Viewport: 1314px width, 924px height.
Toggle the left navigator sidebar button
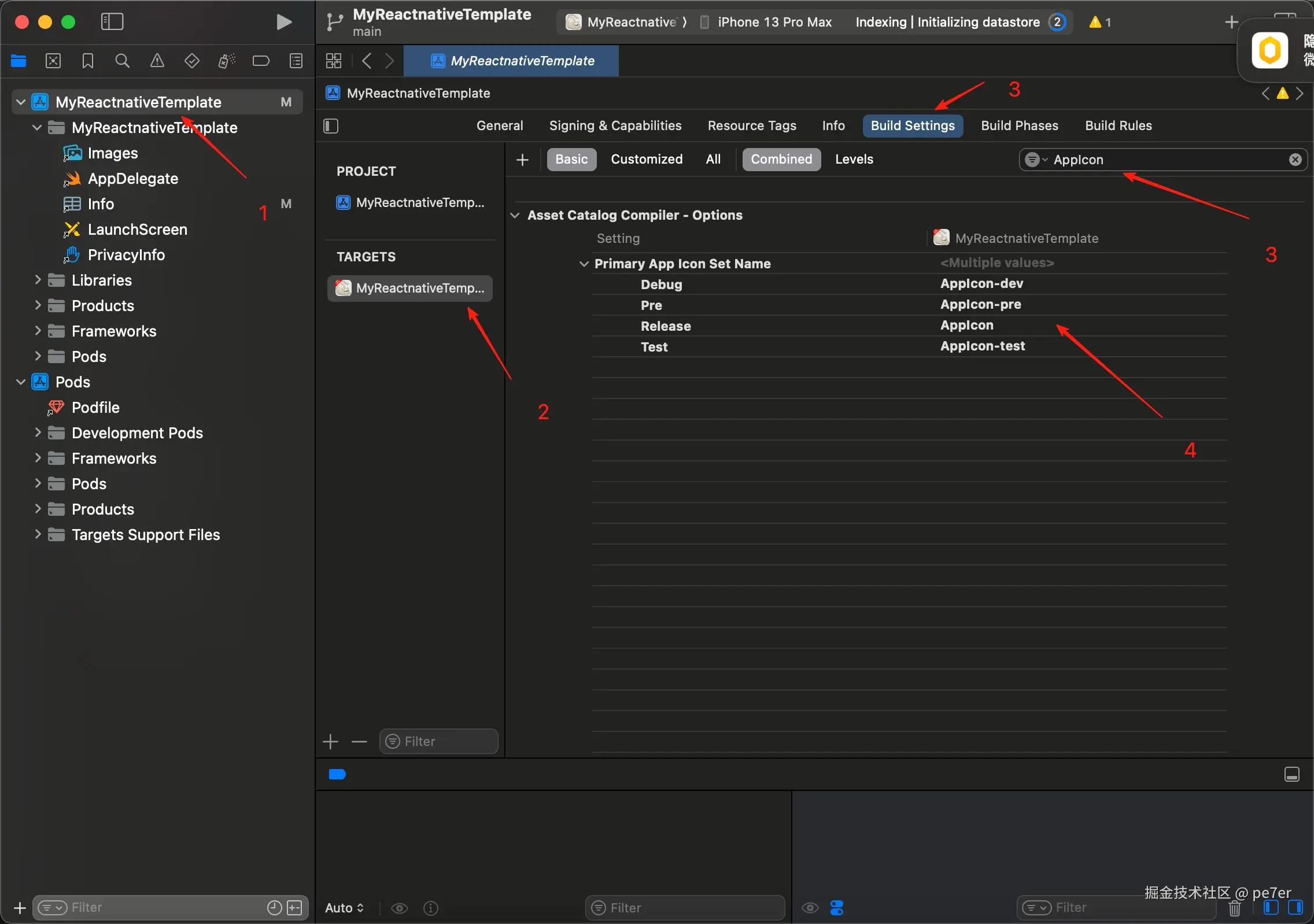tap(112, 22)
